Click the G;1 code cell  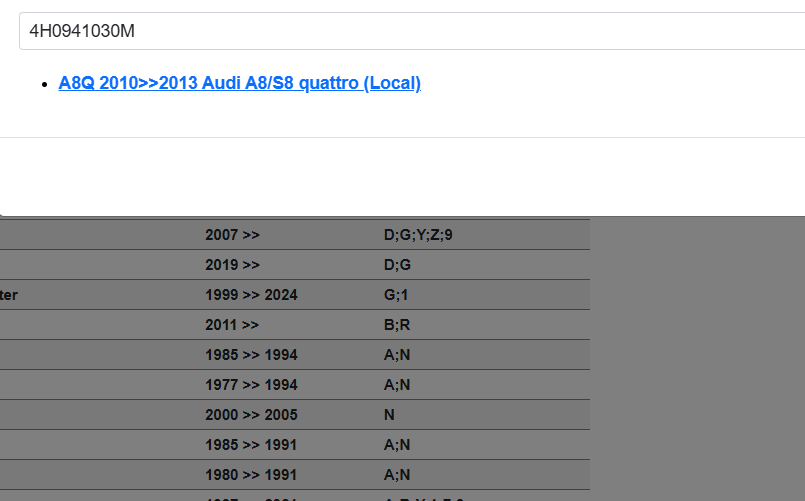396,295
